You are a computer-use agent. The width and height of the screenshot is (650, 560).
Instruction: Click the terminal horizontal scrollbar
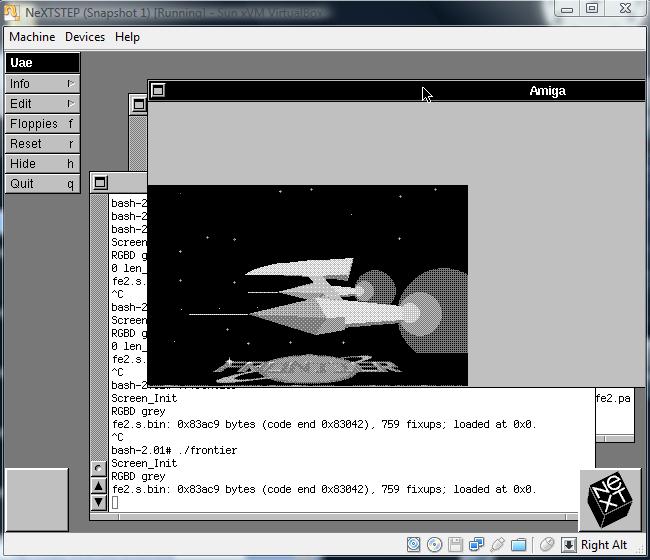(x=342, y=516)
